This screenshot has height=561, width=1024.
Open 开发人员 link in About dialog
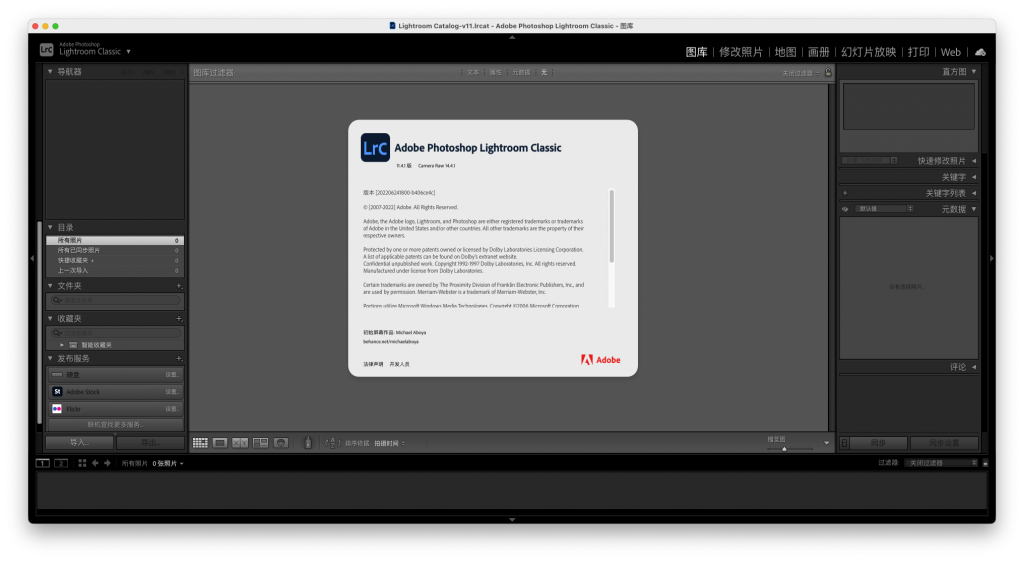coord(400,364)
